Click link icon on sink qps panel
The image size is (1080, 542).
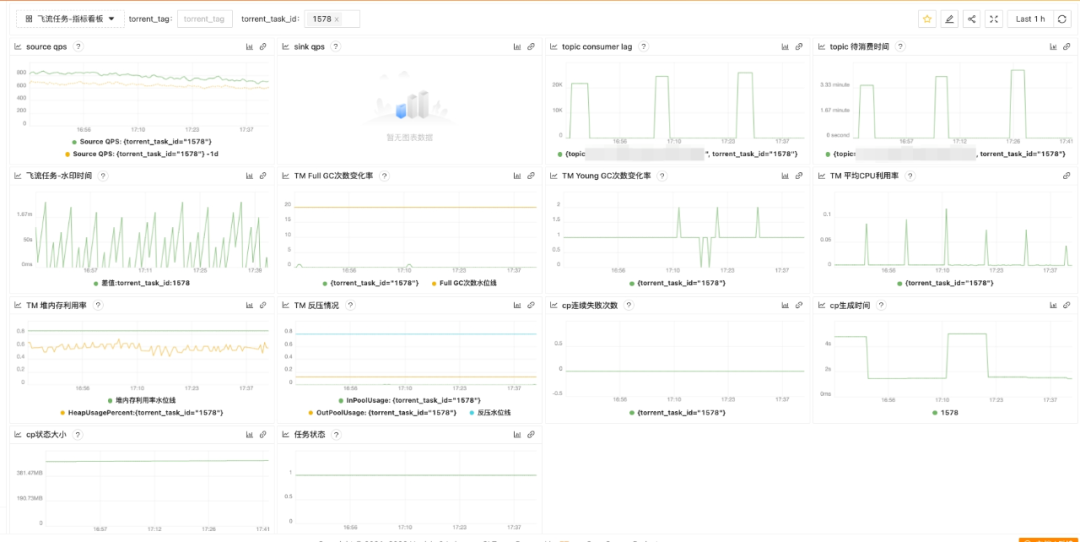pyautogui.click(x=530, y=47)
